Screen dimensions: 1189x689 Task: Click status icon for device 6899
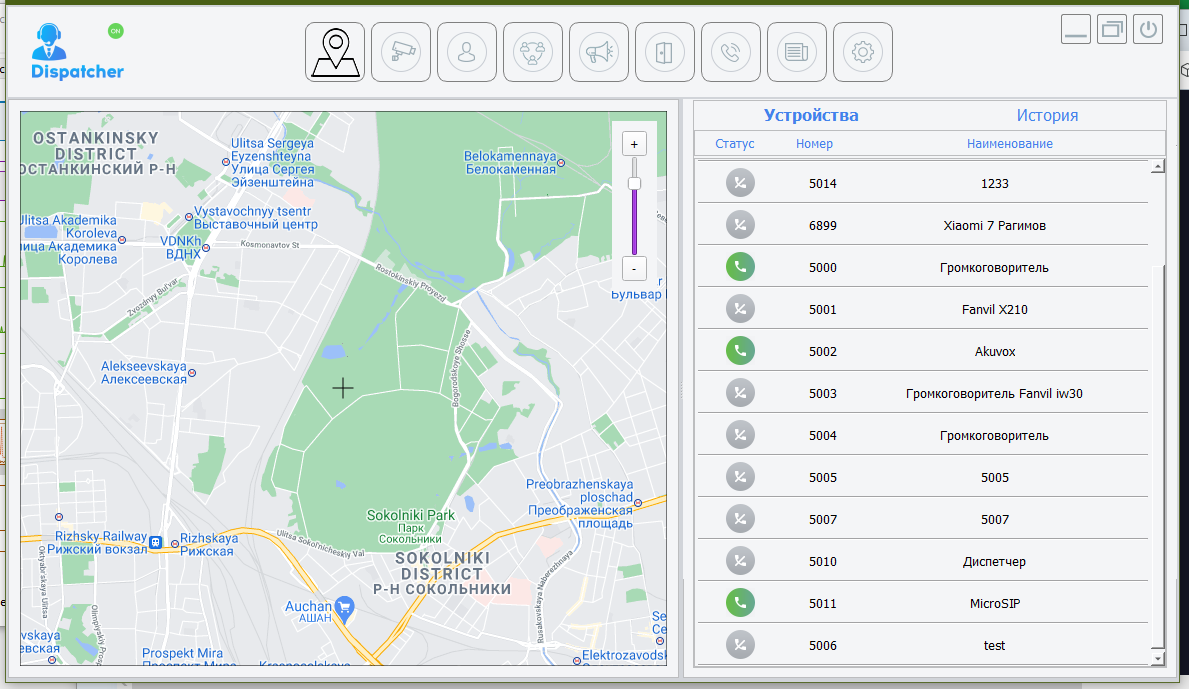[x=740, y=224]
